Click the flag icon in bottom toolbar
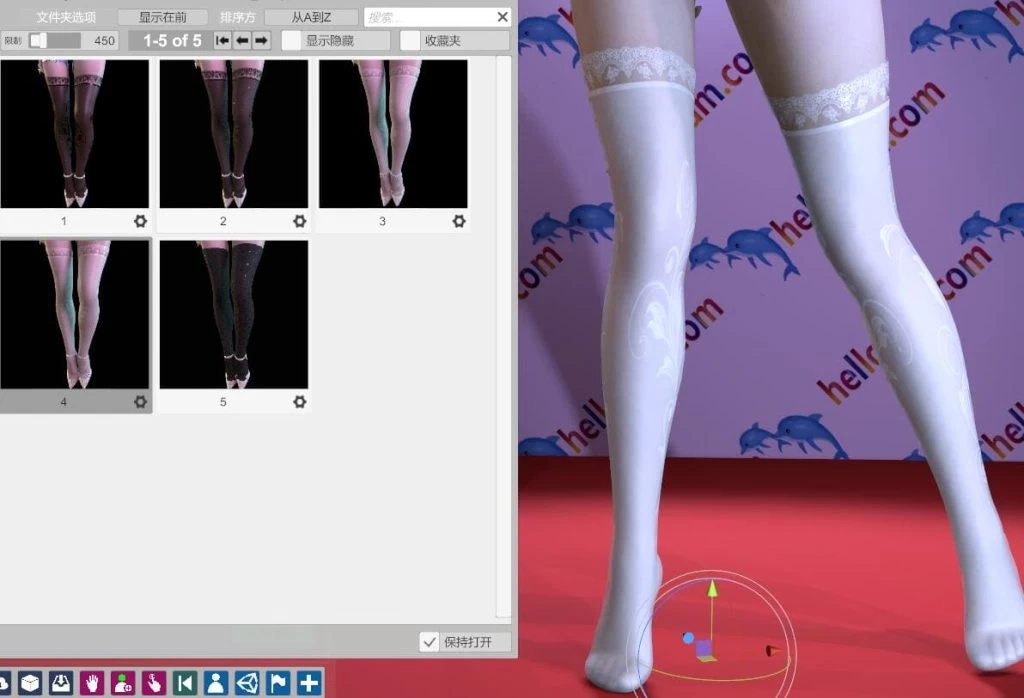Image resolution: width=1024 pixels, height=698 pixels. [x=277, y=683]
